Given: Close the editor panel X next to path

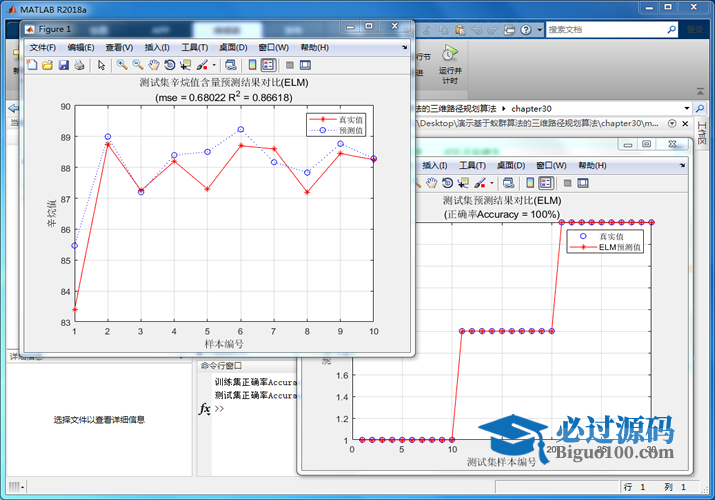Looking at the screenshot, I should 685,124.
